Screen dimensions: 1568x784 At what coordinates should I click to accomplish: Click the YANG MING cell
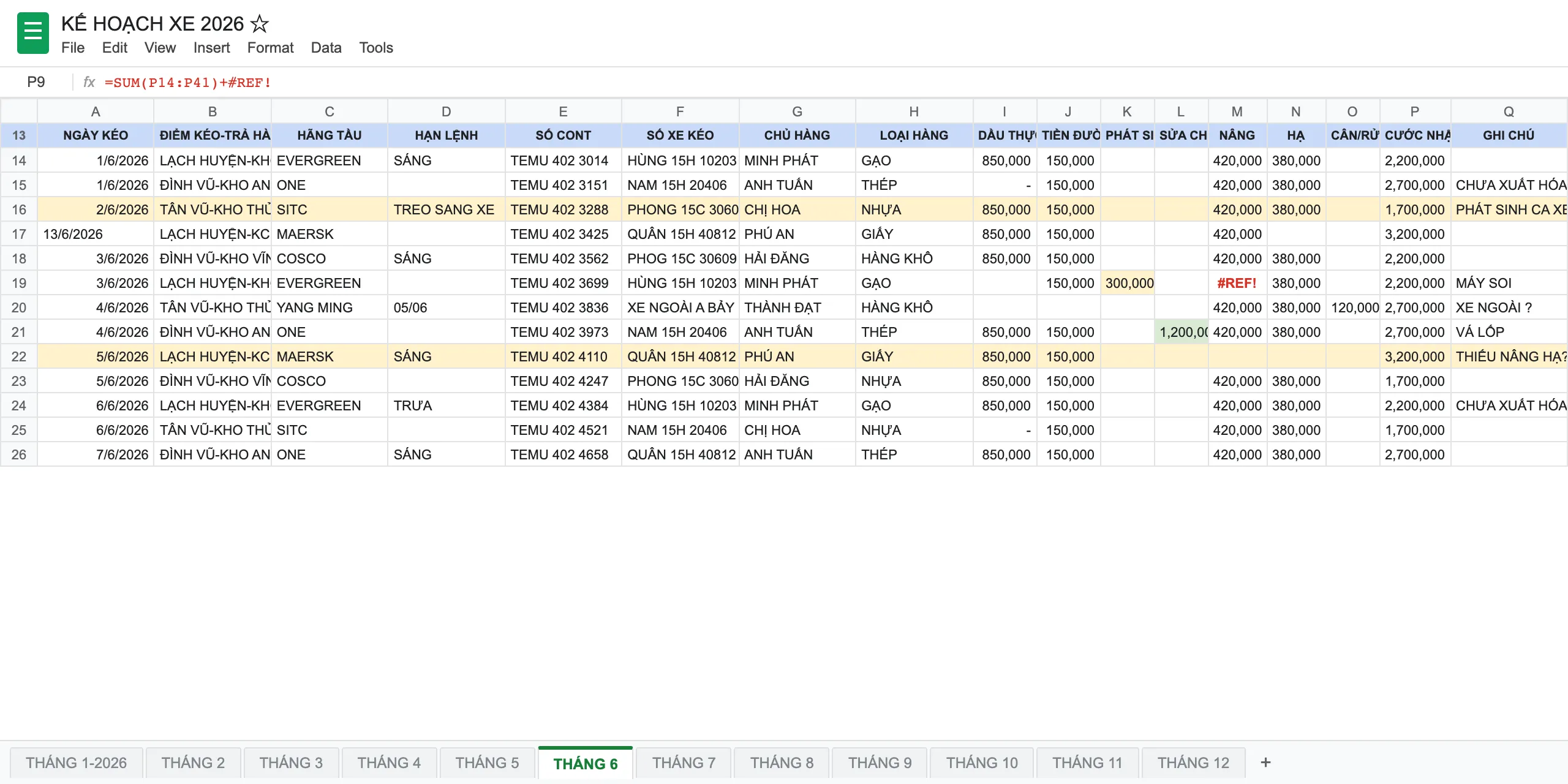click(330, 307)
